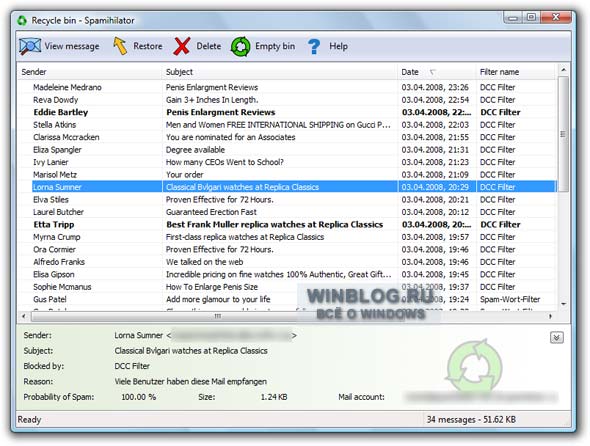This screenshot has height=446, width=590.
Task: Click the vertical scrollbar down arrow
Action: [563, 304]
